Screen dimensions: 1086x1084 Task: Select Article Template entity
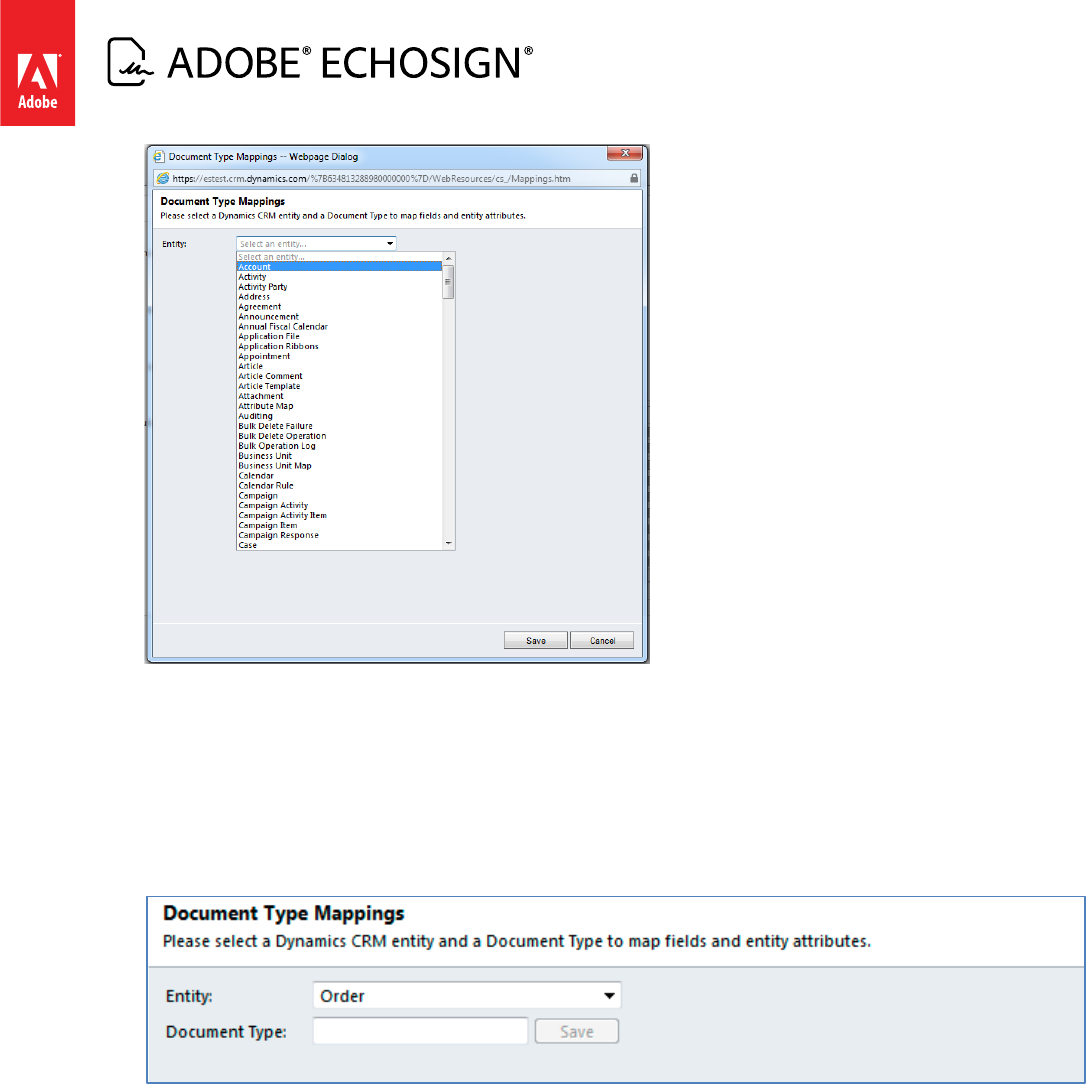point(339,386)
